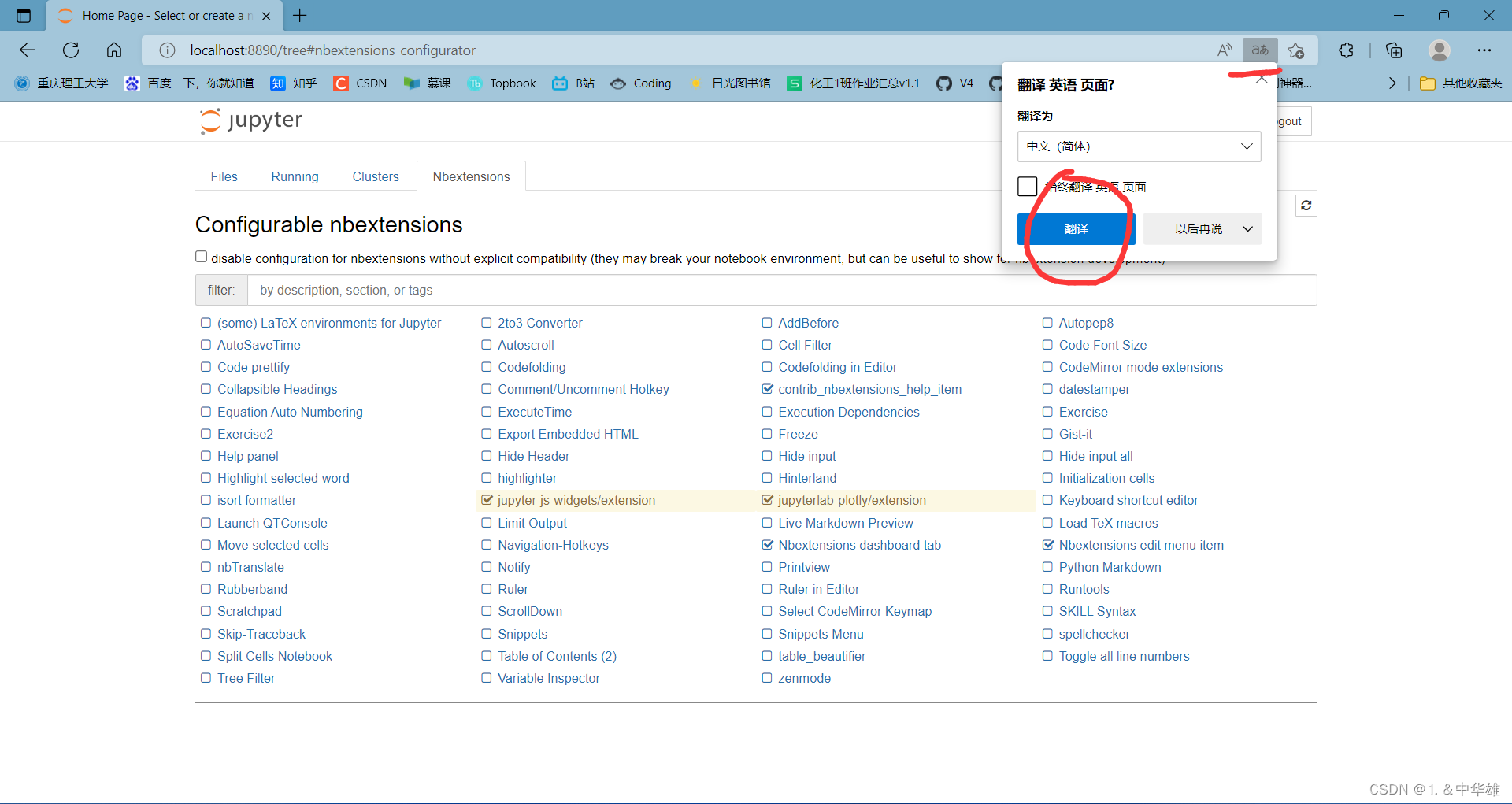Select the Nbextensions tab
The width and height of the screenshot is (1512, 804).
(x=471, y=176)
